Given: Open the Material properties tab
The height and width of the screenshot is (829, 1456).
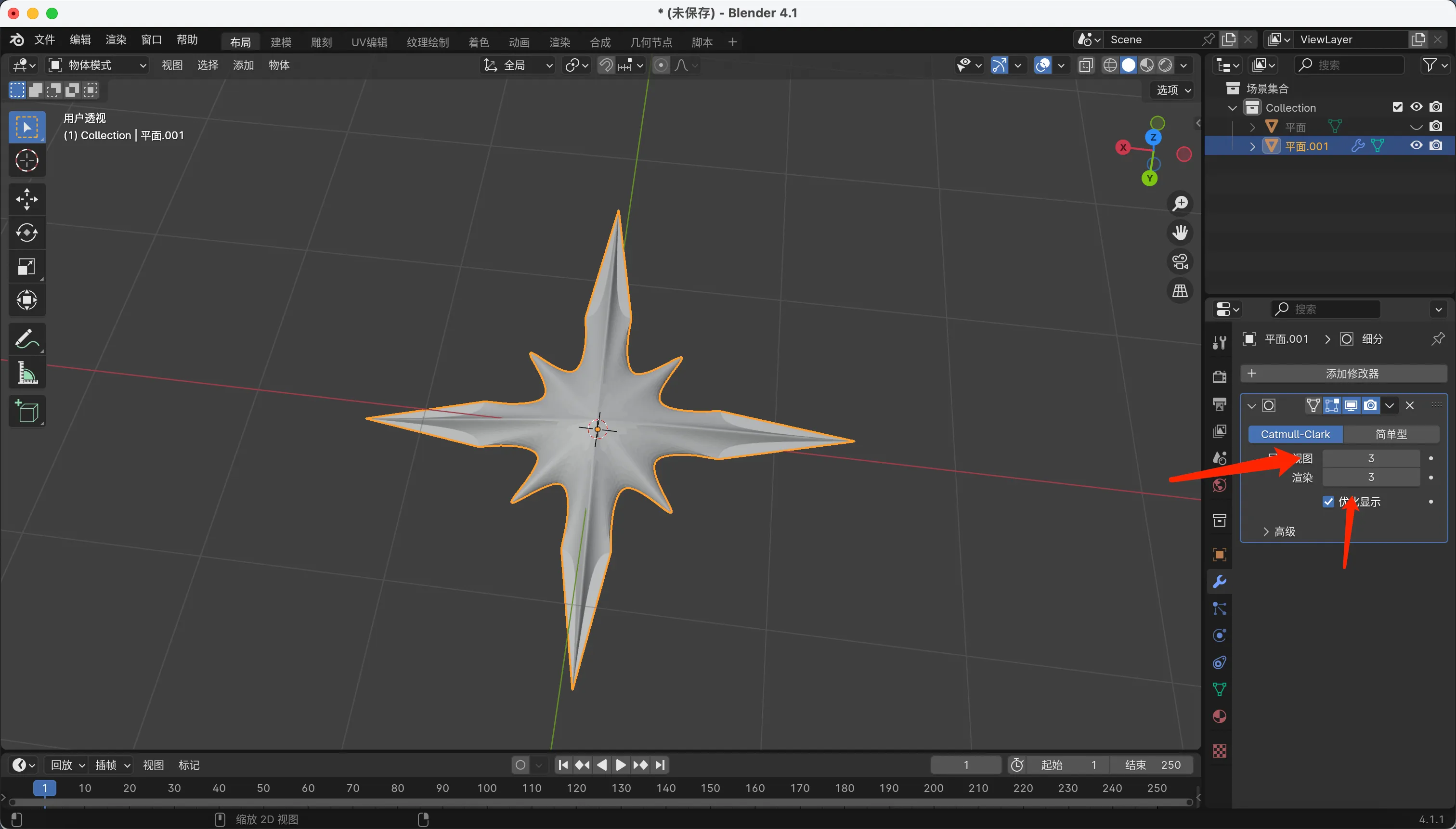Looking at the screenshot, I should tap(1219, 717).
